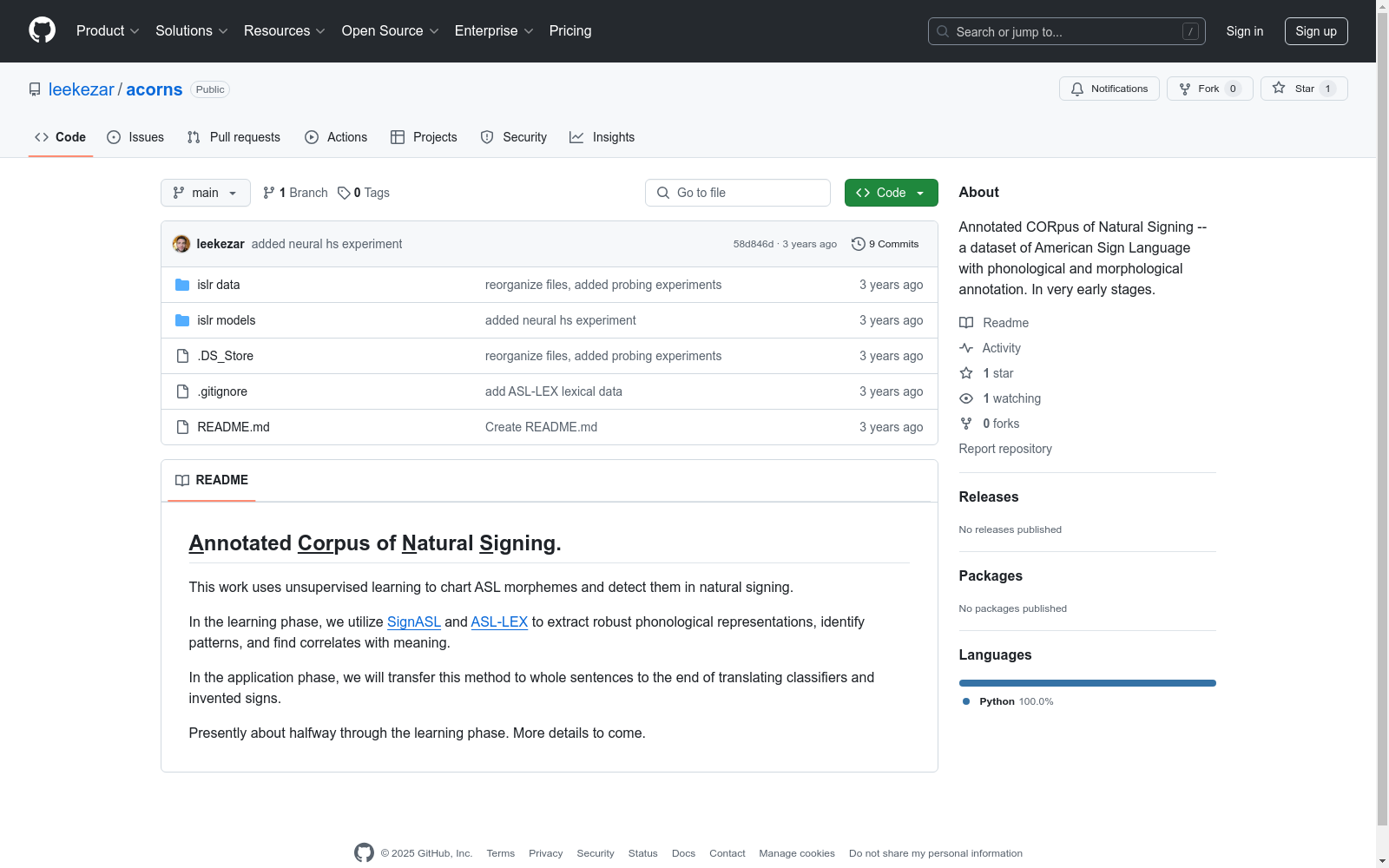
Task: Click the Python language bar
Action: pos(1088,683)
